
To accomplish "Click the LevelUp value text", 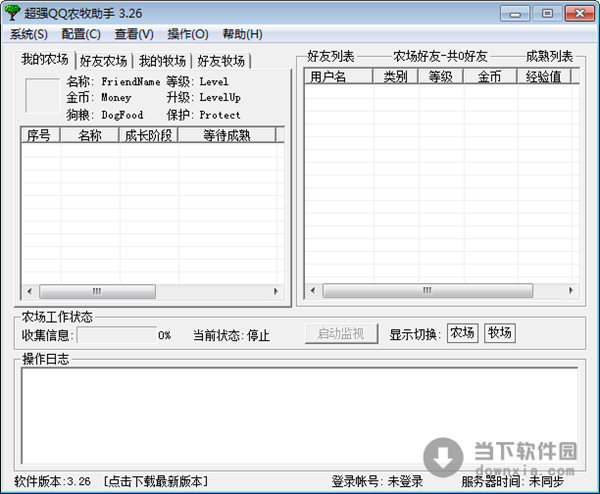I will point(220,98).
